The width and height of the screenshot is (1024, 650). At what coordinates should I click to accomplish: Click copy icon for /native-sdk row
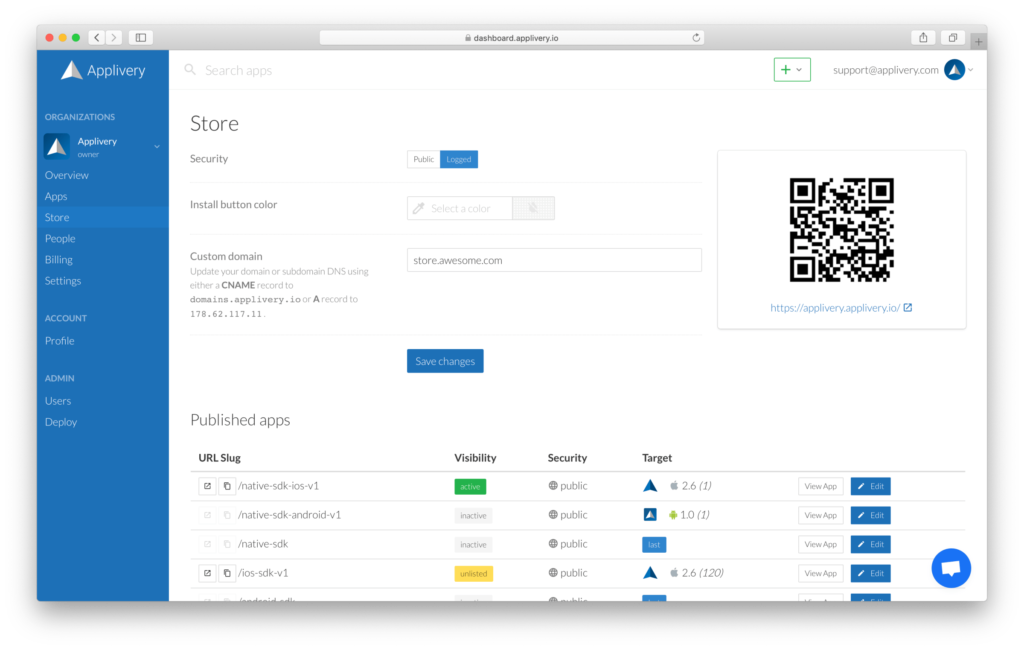227,544
